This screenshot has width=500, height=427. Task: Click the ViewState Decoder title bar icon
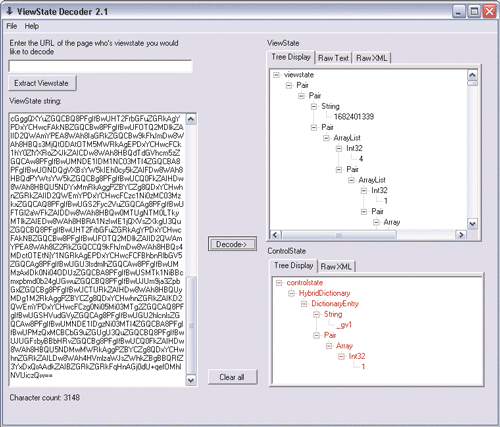point(9,11)
